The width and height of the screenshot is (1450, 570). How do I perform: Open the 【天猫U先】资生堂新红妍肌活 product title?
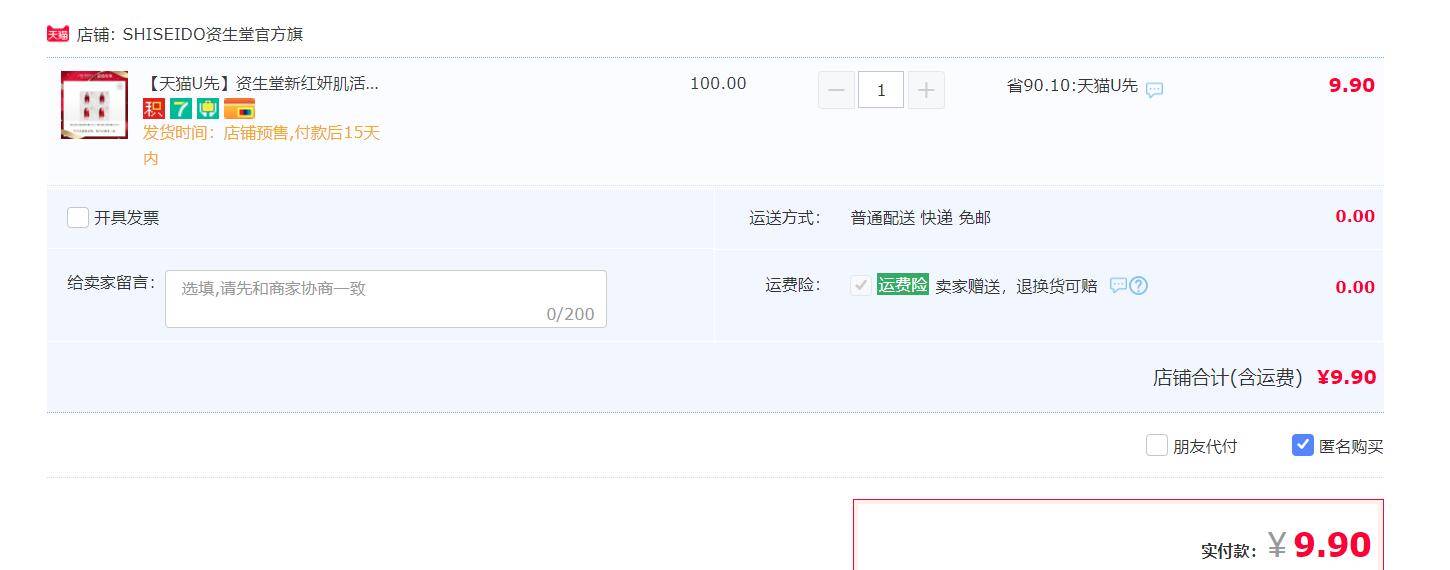262,84
